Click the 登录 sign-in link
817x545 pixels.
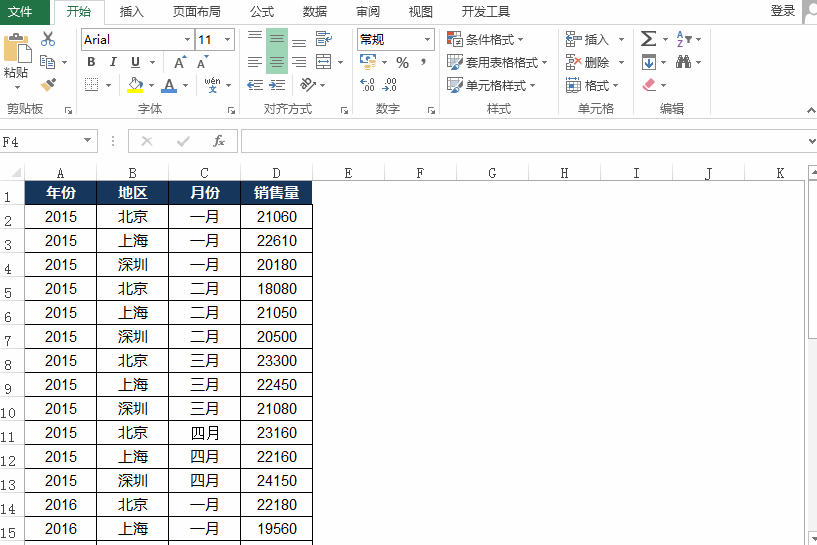(783, 11)
